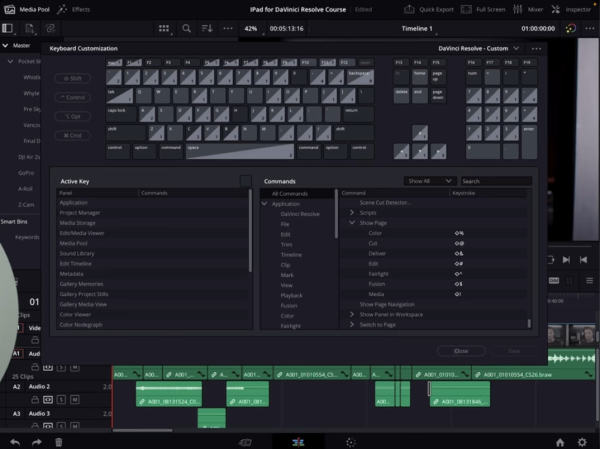Open Keyboard Customization three-dot menu
600x449 pixels.
pos(536,49)
